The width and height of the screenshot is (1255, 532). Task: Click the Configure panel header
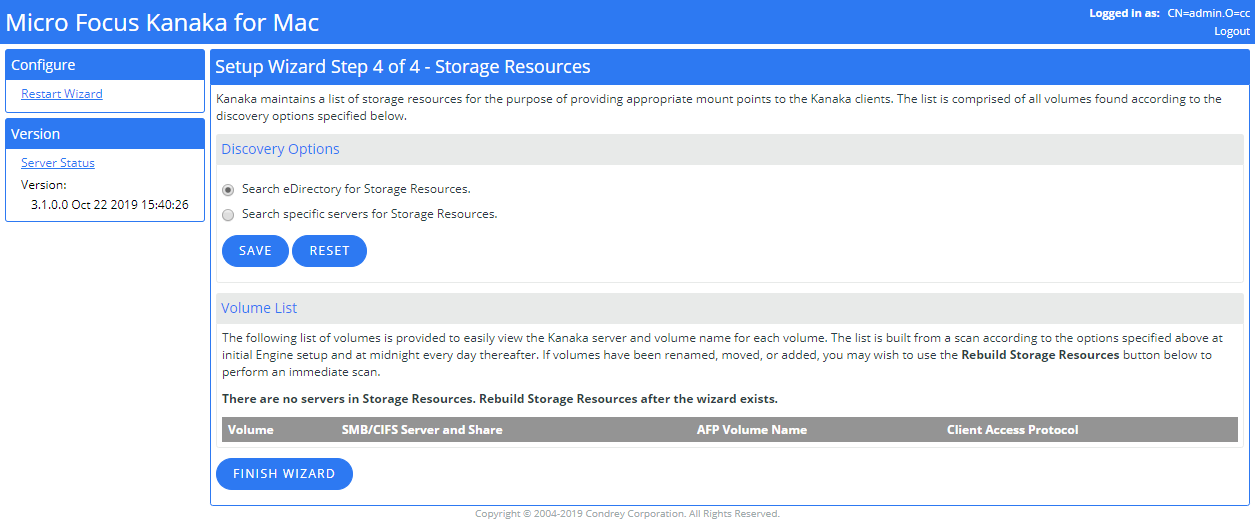43,65
